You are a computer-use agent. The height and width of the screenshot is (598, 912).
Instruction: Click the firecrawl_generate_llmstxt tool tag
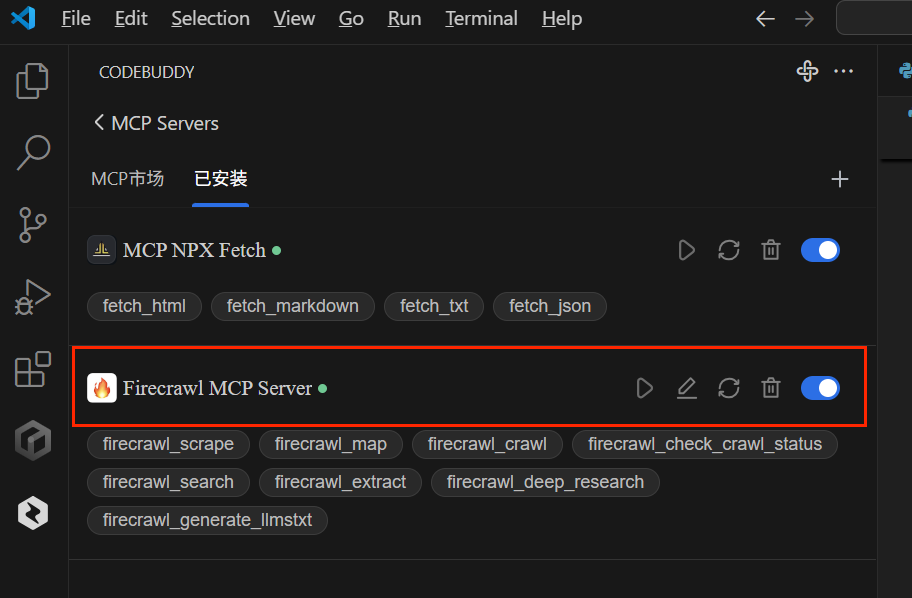click(x=207, y=520)
